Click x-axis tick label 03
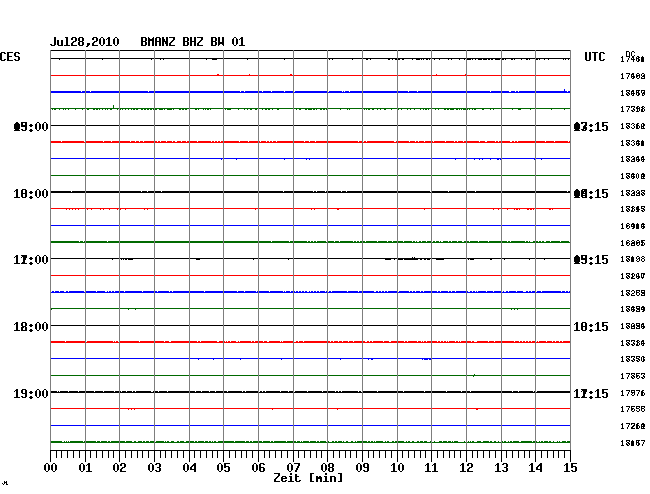This screenshot has height=494, width=650. 154,467
